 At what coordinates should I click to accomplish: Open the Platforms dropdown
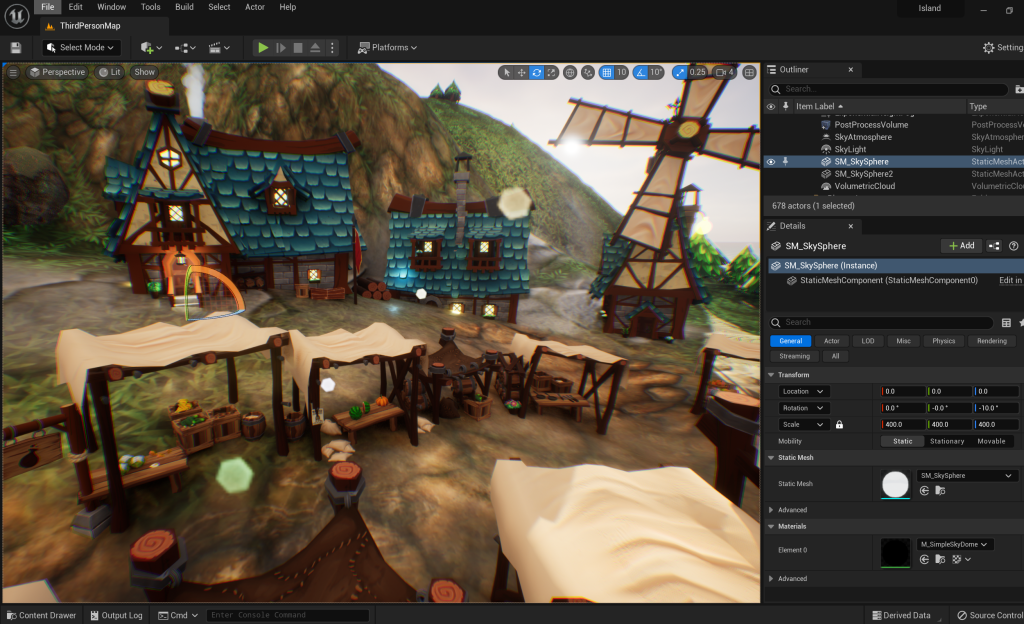point(387,48)
